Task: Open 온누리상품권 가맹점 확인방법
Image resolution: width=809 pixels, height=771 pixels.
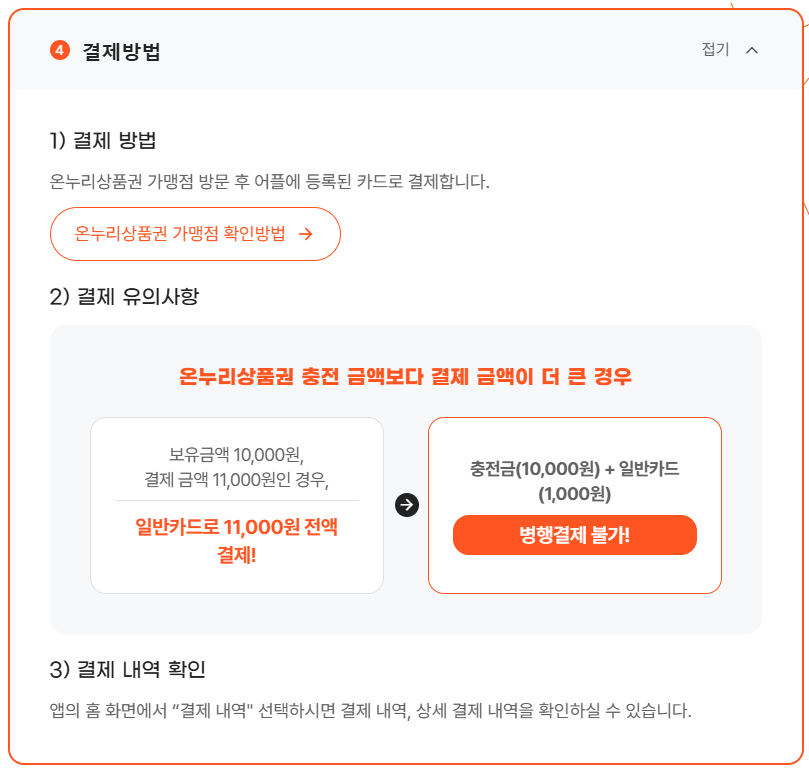Action: click(196, 234)
